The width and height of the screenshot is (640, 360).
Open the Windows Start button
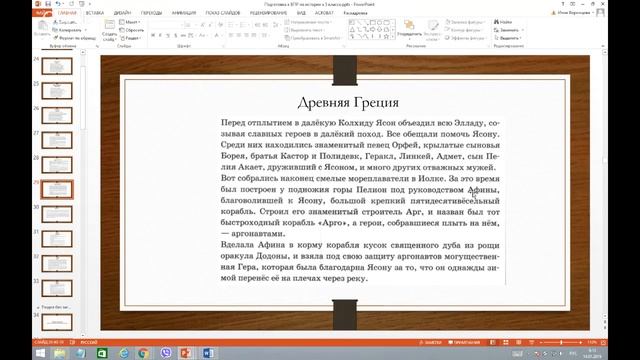coord(40,353)
